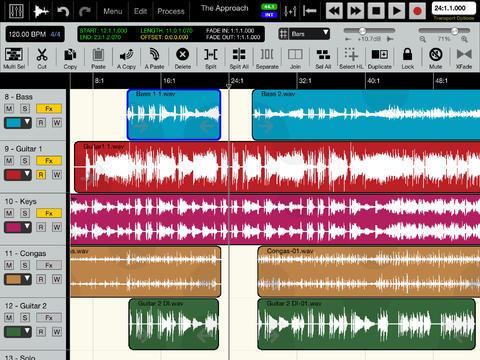Screen dimensions: 480x360
Task: Adjust the zoom slider knob
Action: pyautogui.click(x=454, y=31)
